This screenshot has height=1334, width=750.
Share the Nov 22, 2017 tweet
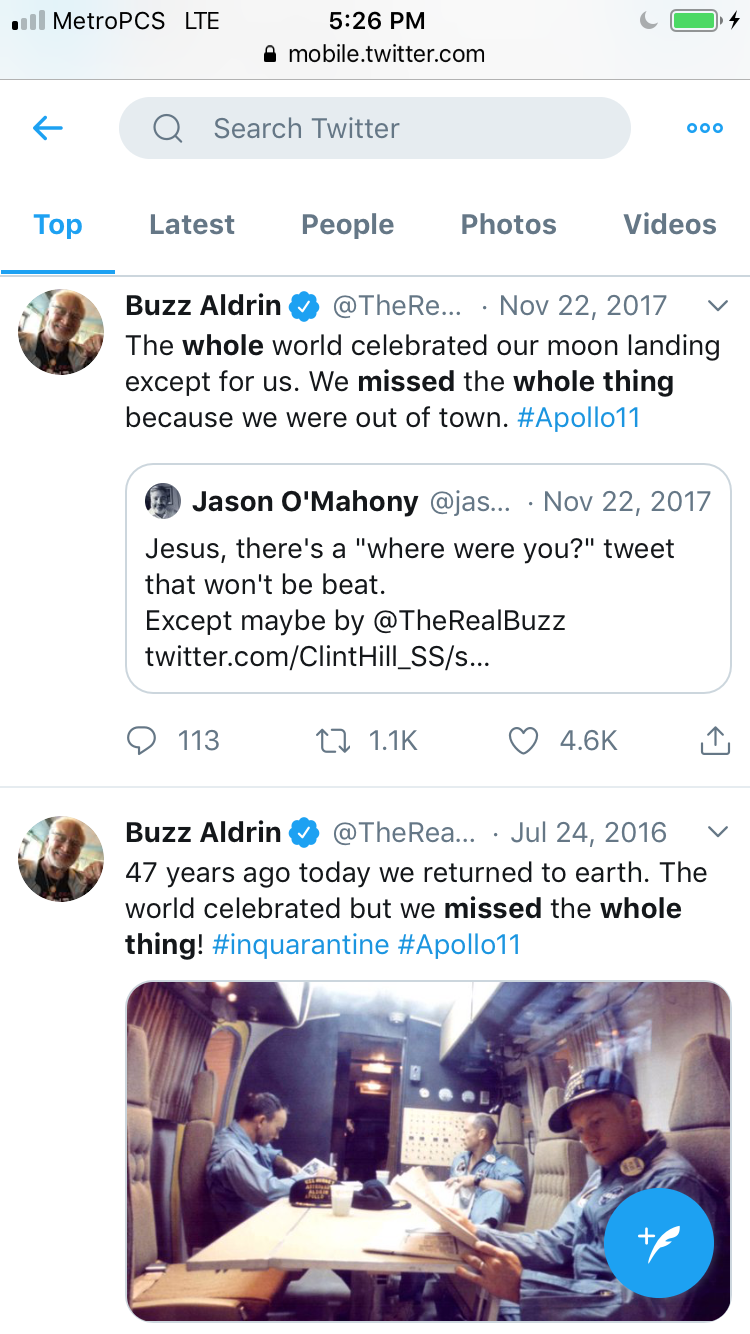pyautogui.click(x=713, y=741)
